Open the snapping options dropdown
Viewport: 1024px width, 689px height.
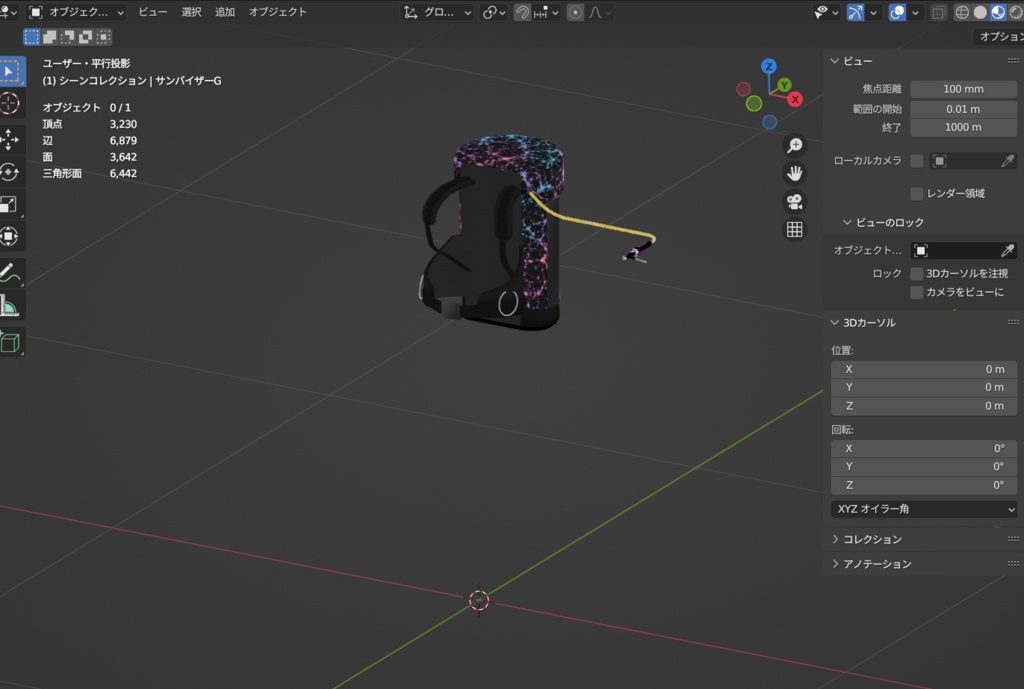tap(546, 12)
